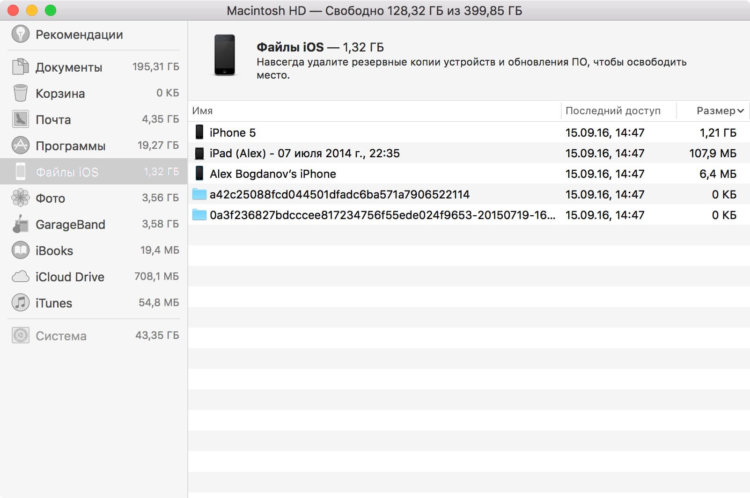The image size is (750, 498).
Task: Select the iPhone 5 backup row
Action: [469, 133]
